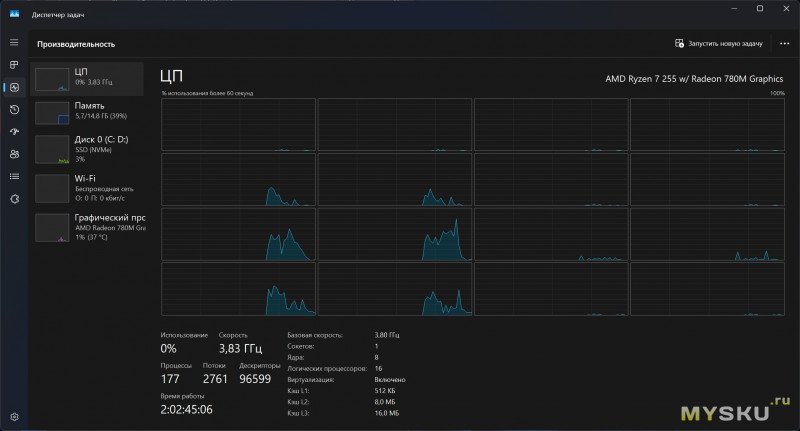Open the Details list icon
The image size is (800, 431).
point(14,176)
